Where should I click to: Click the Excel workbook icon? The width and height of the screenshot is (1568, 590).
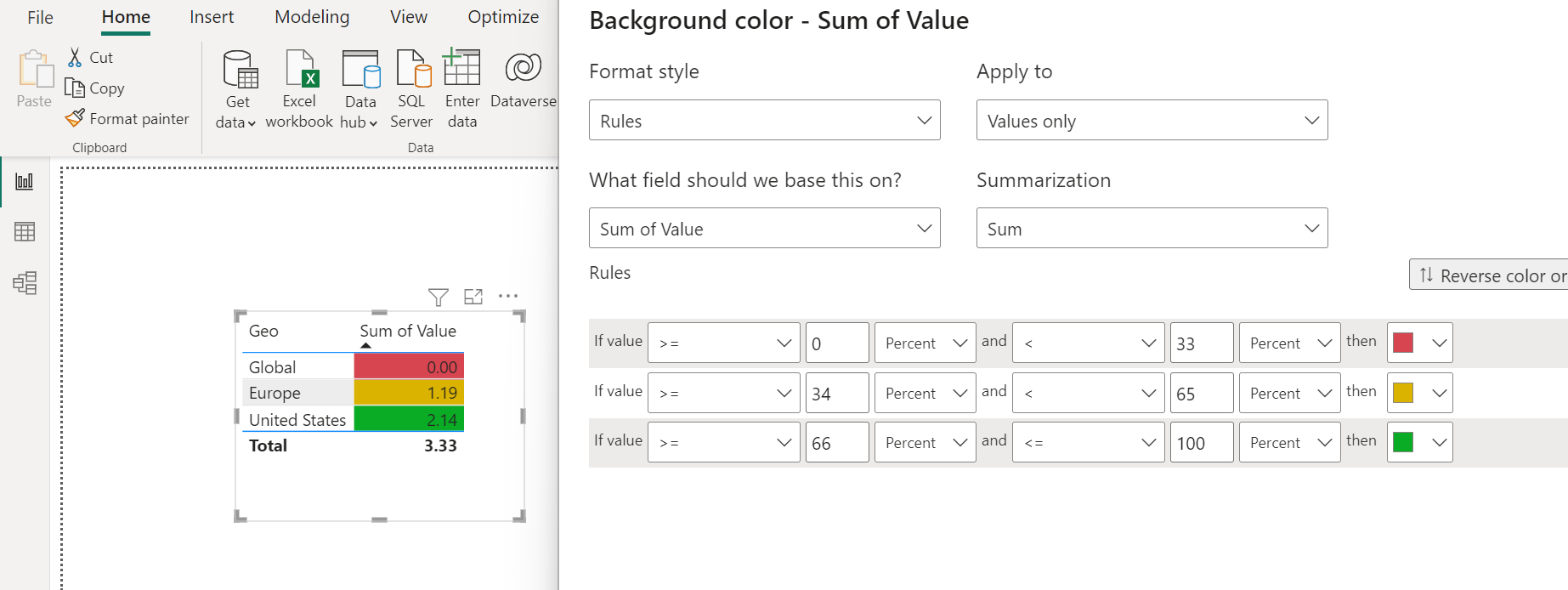click(301, 70)
